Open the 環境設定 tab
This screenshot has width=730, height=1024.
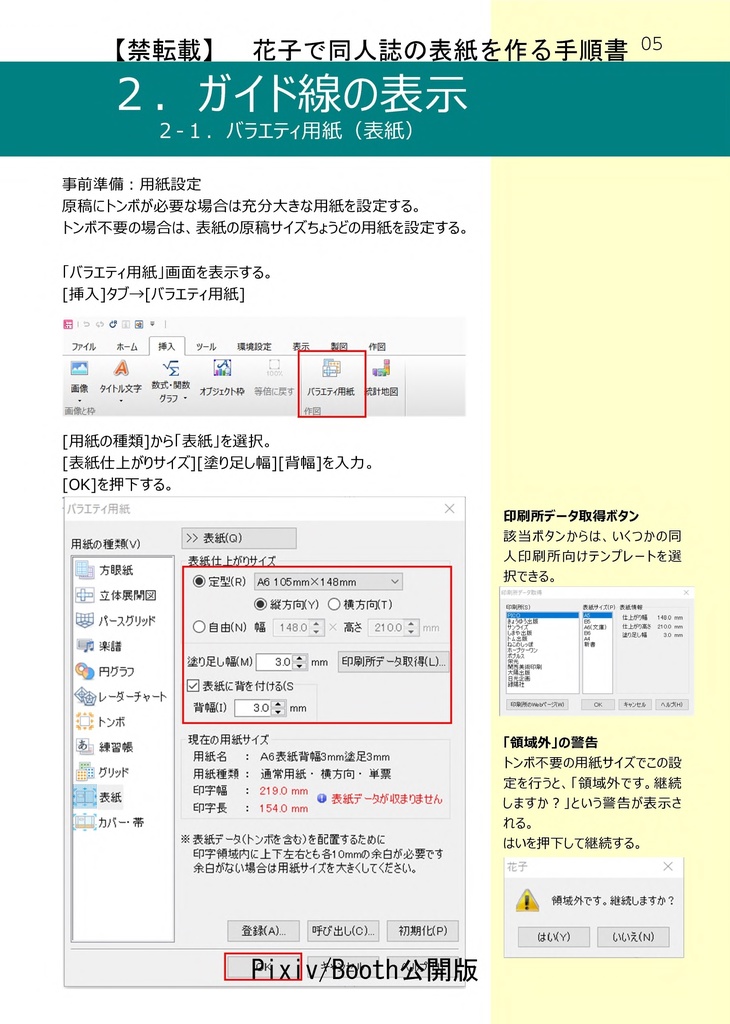254,346
